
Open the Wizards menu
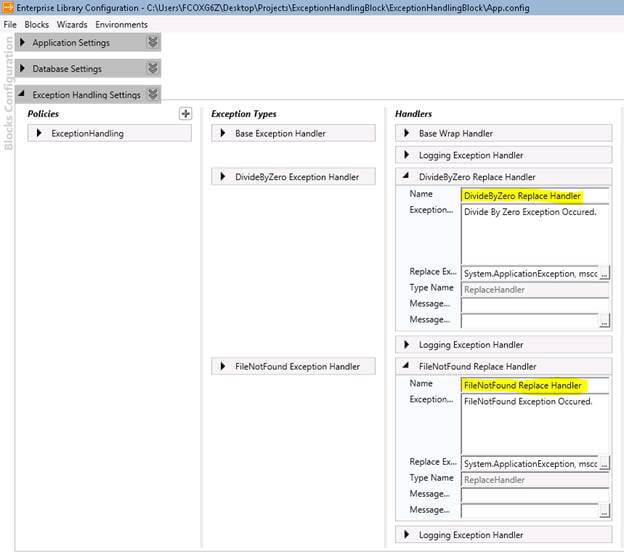point(72,25)
